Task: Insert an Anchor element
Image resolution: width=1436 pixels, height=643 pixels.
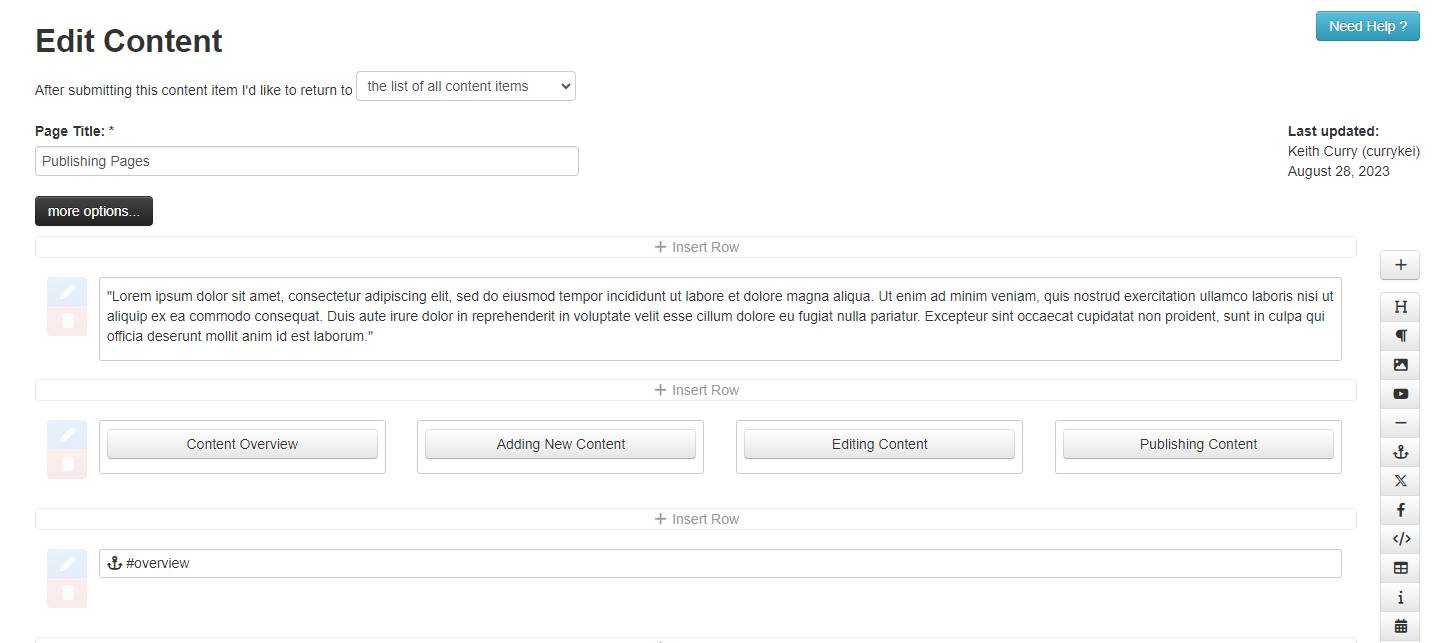Action: click(1399, 452)
